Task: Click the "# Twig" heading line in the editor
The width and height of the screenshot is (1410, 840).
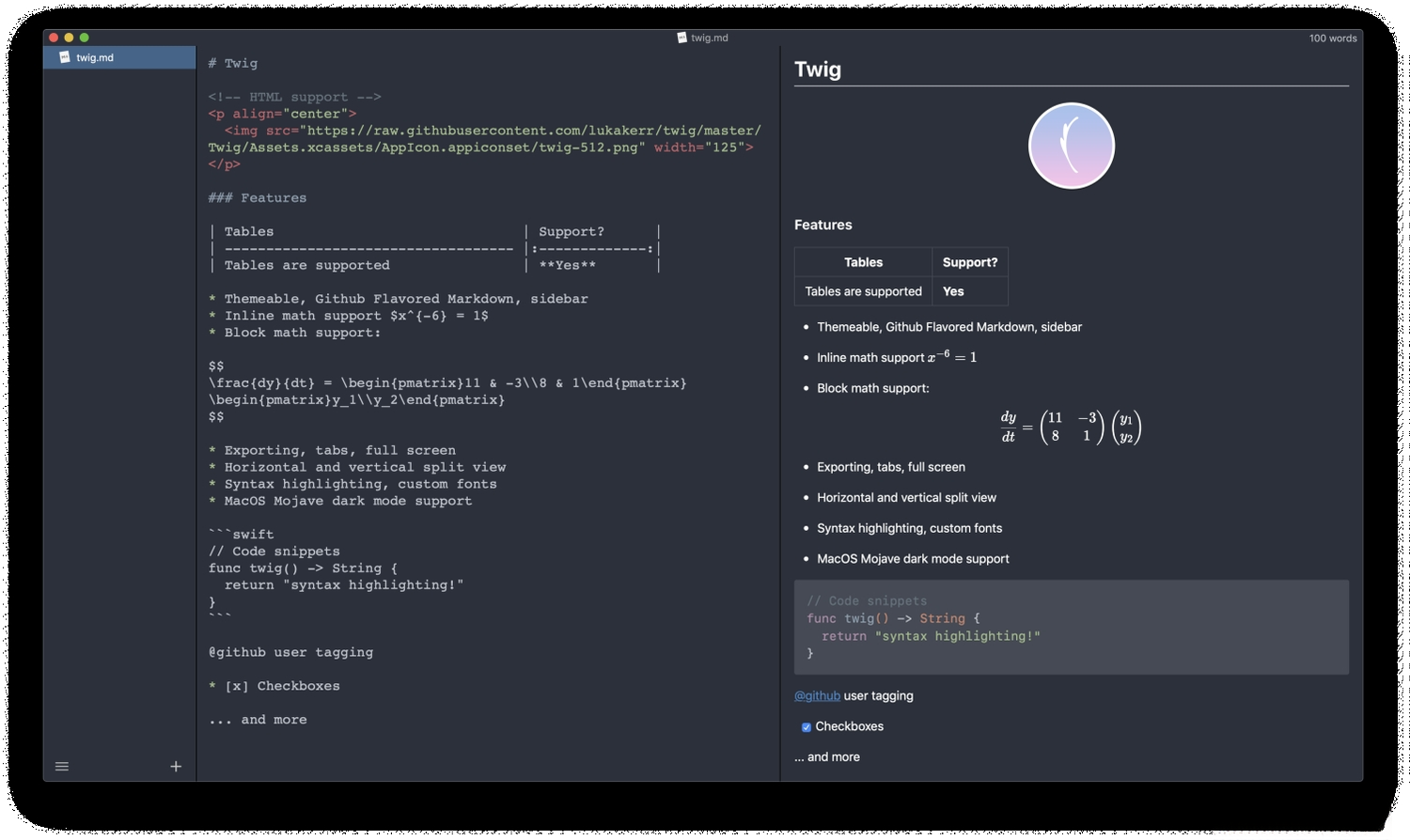Action: tap(233, 64)
